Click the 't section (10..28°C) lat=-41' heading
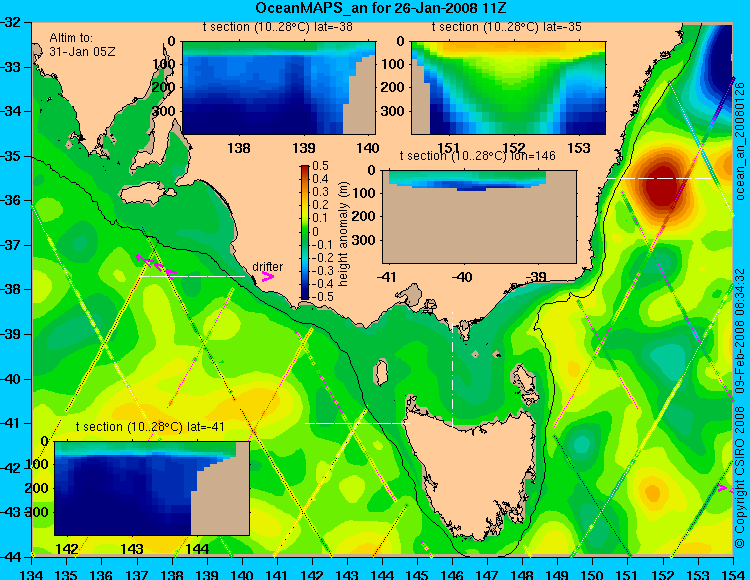750x580 pixels. [150, 427]
